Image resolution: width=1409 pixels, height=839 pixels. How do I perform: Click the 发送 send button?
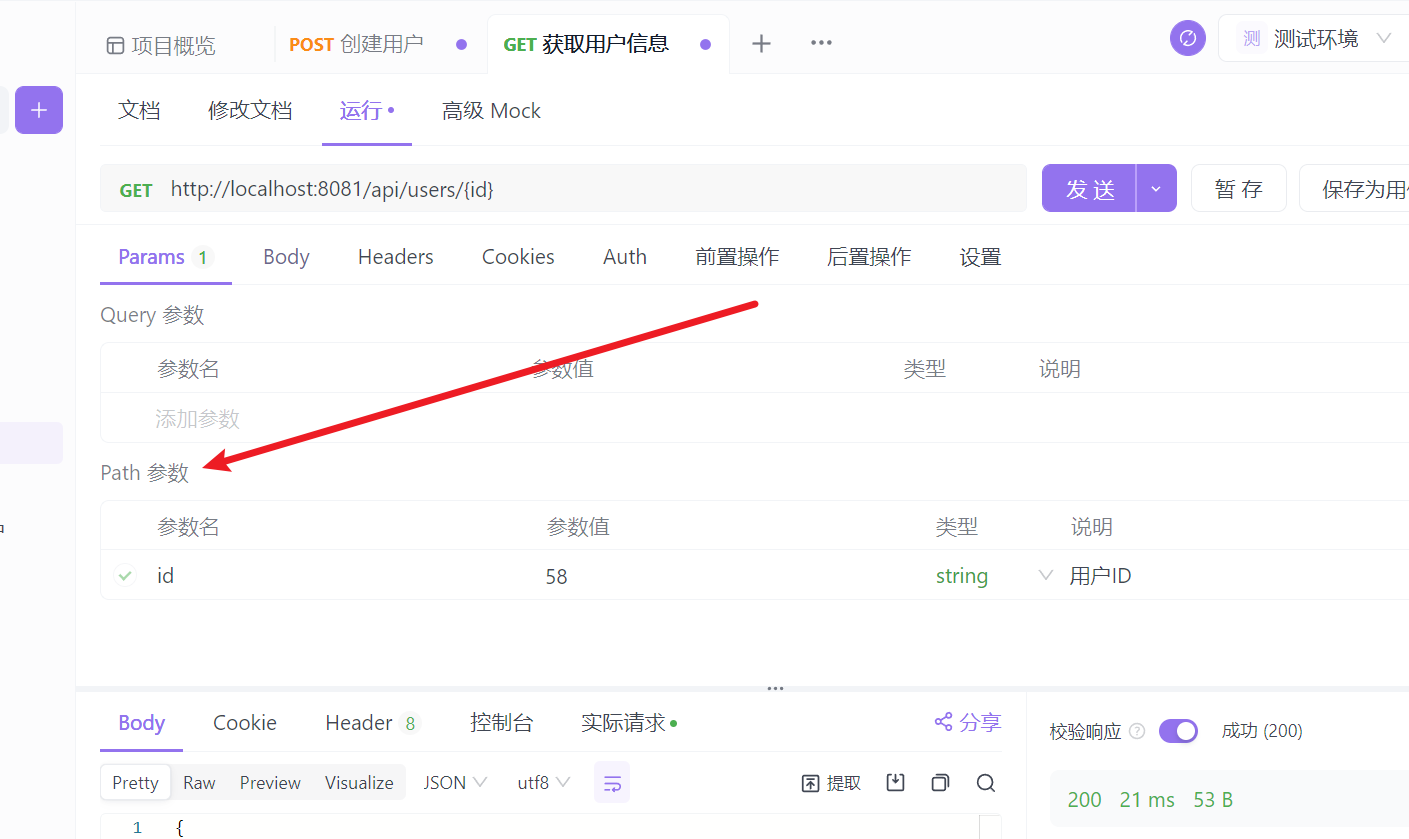tap(1089, 188)
